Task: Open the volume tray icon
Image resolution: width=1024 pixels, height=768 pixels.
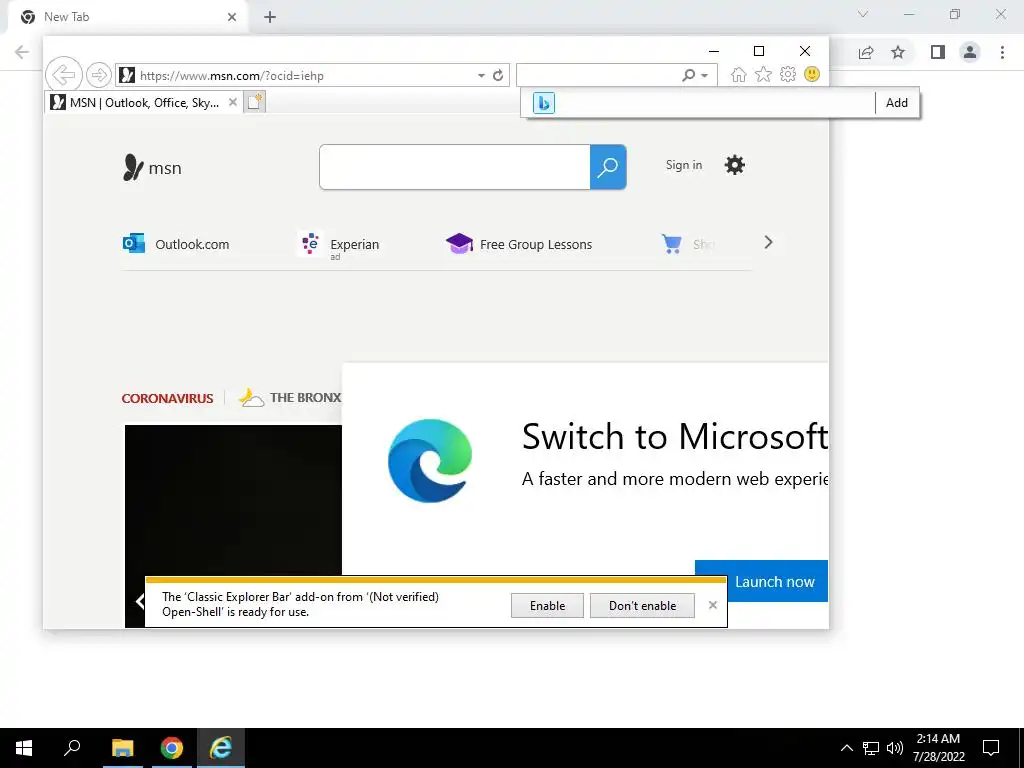Action: click(x=895, y=748)
